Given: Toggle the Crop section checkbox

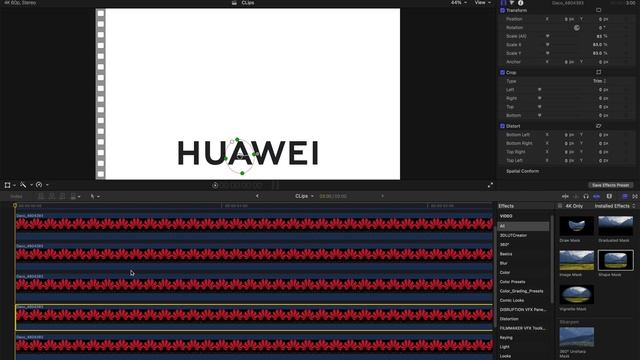Looking at the screenshot, I should click(x=502, y=72).
